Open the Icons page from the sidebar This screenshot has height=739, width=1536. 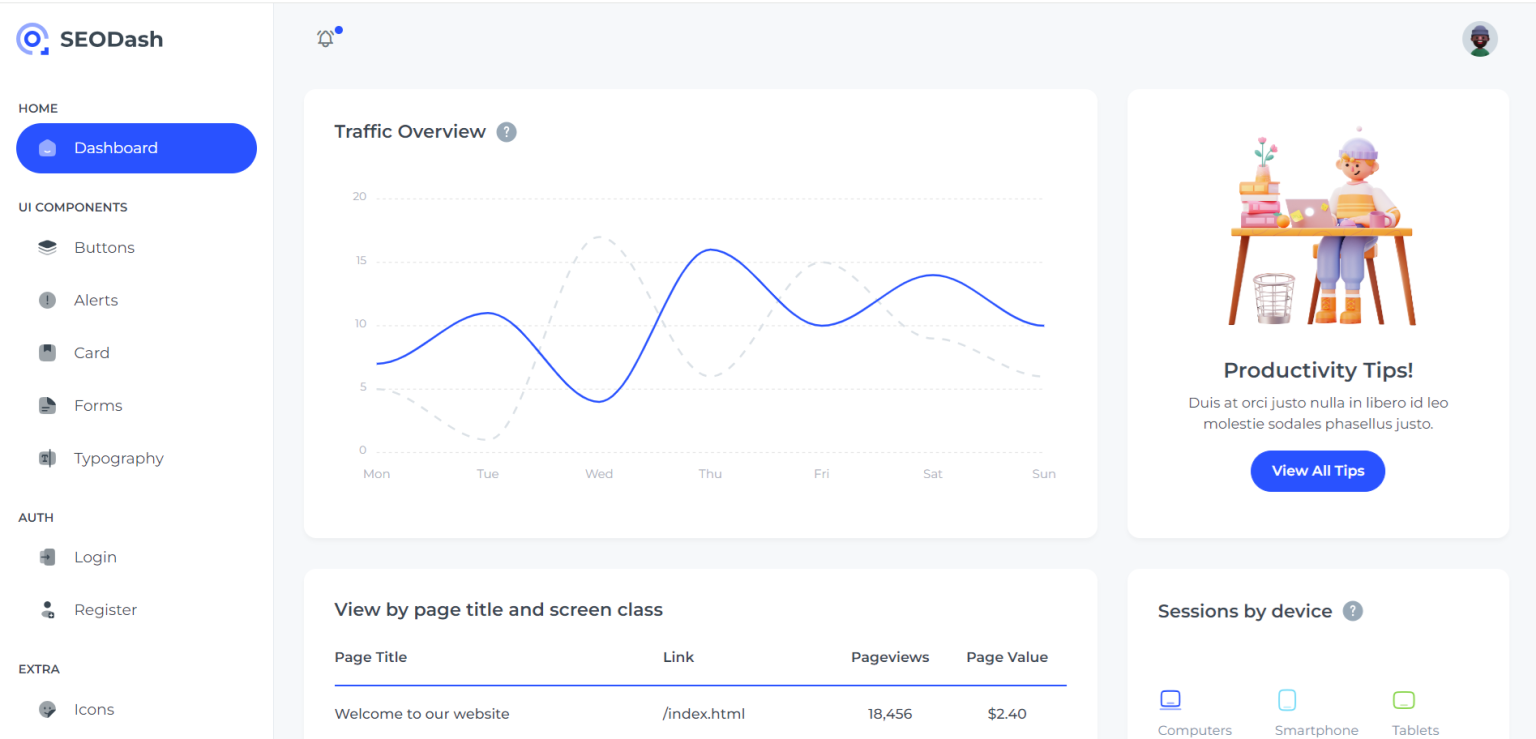coord(46,709)
